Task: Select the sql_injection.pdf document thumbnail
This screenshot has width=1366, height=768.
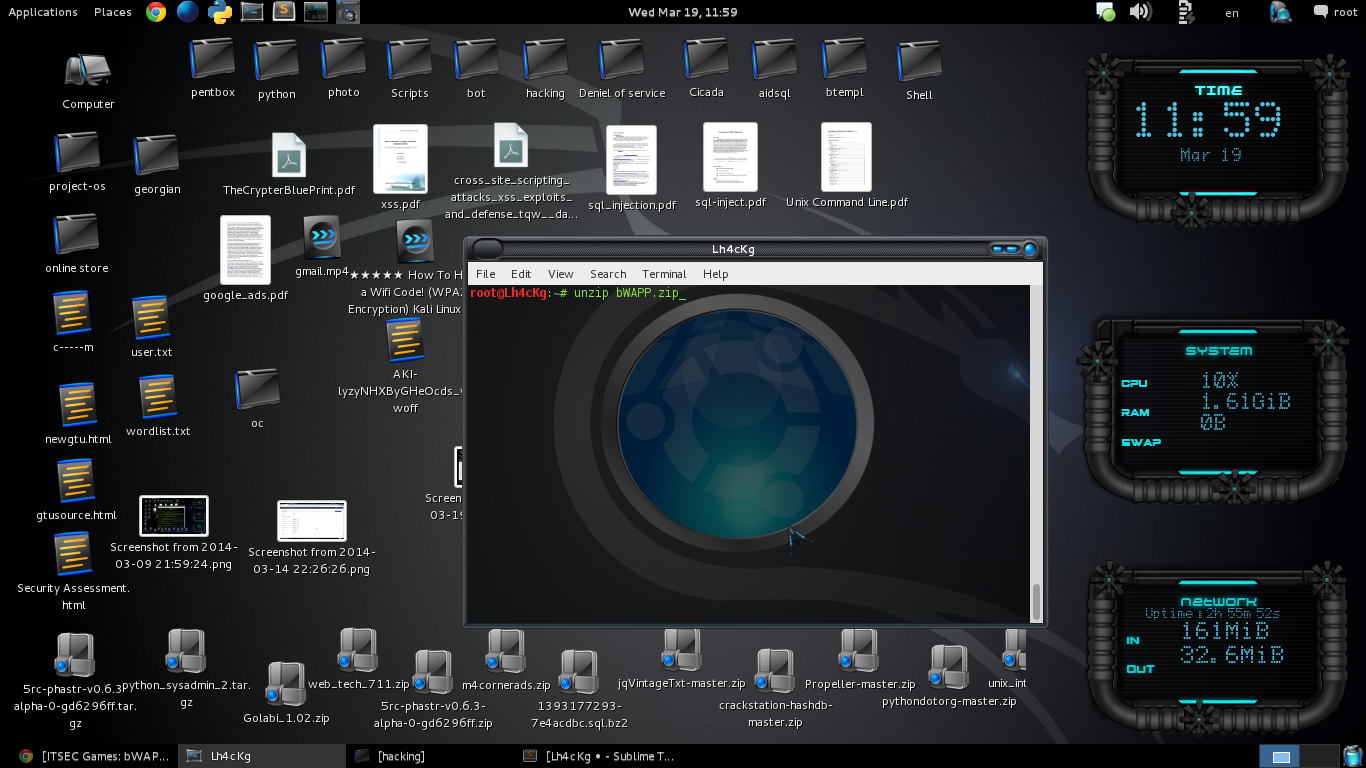Action: tap(631, 160)
